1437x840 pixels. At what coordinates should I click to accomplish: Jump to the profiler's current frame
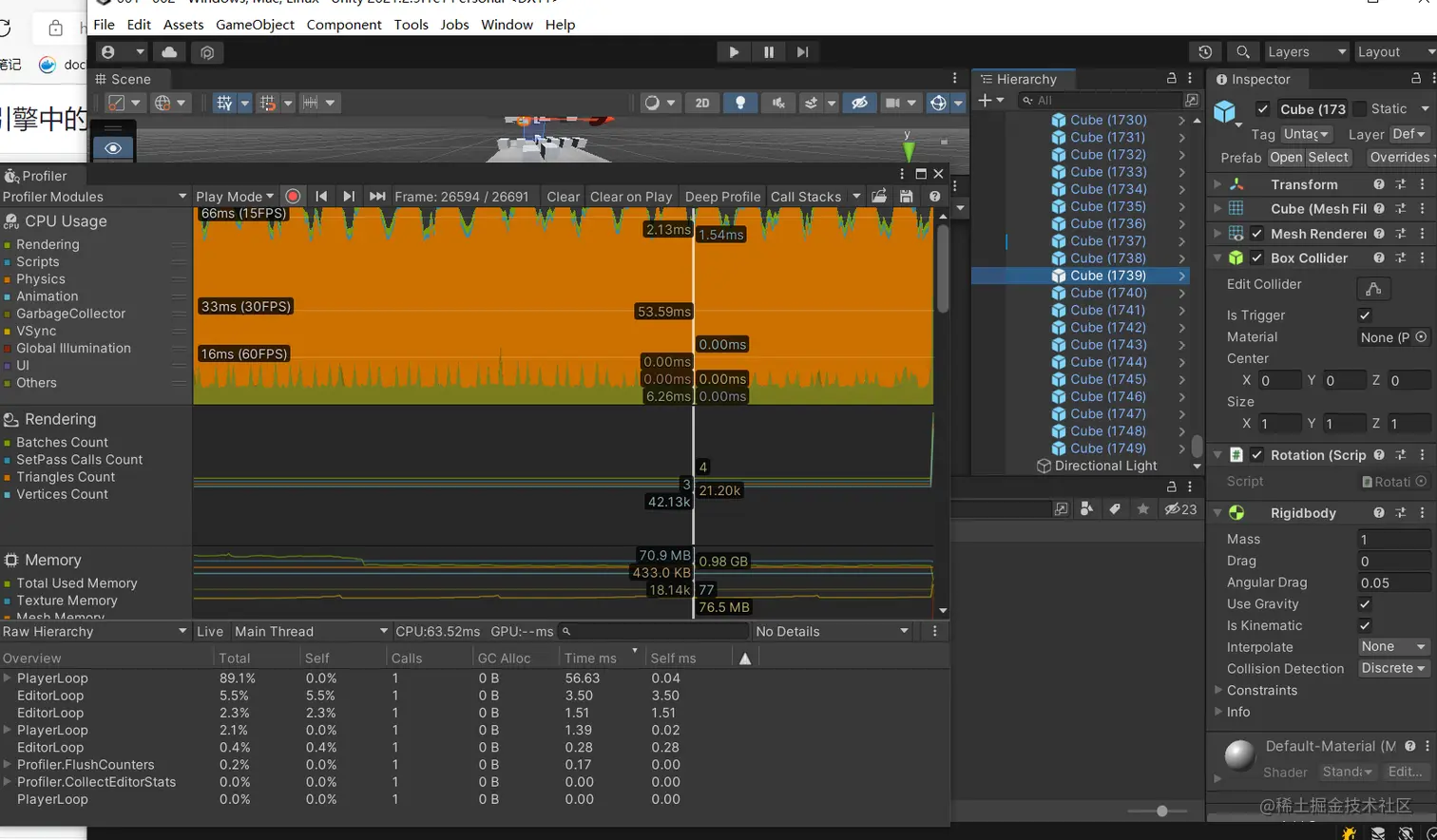(x=377, y=197)
